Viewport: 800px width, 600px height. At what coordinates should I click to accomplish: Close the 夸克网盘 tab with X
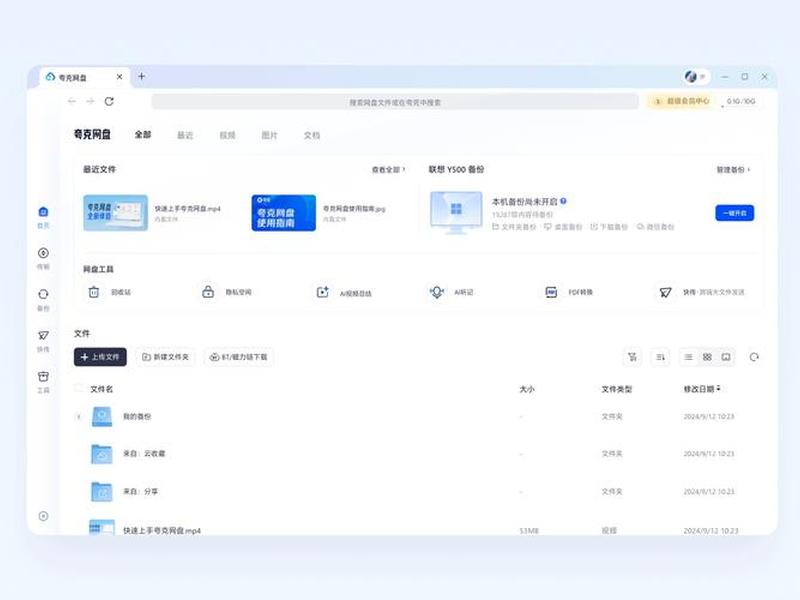click(x=119, y=77)
